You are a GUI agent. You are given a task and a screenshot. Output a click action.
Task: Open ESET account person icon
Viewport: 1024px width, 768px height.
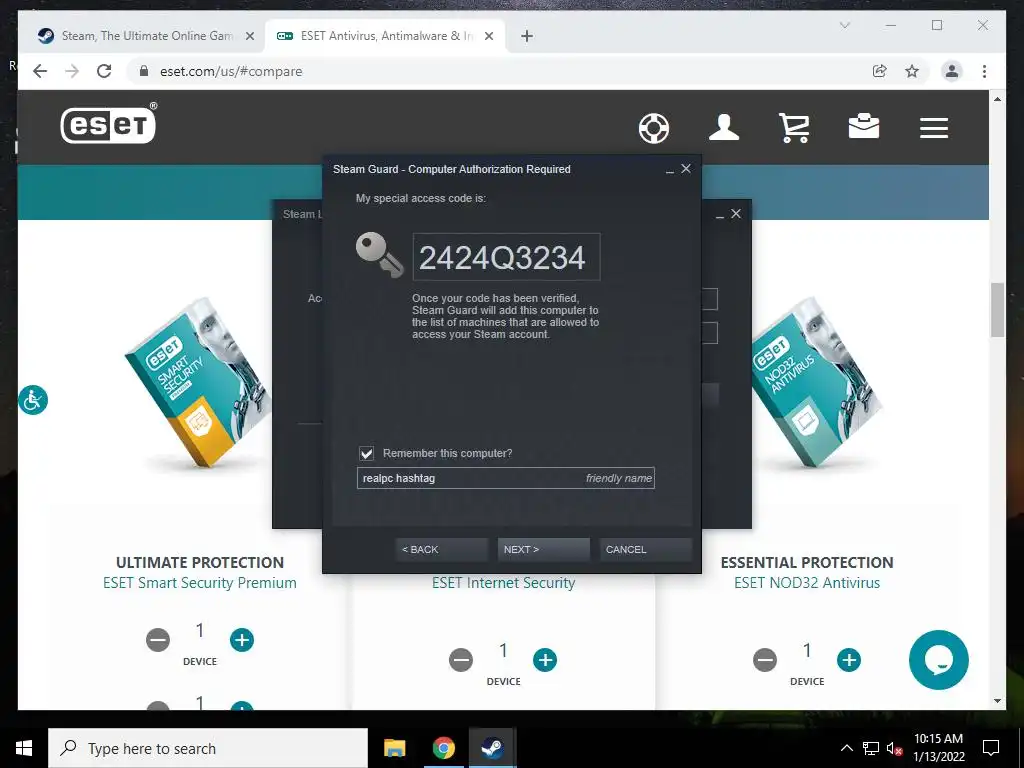[x=724, y=127]
